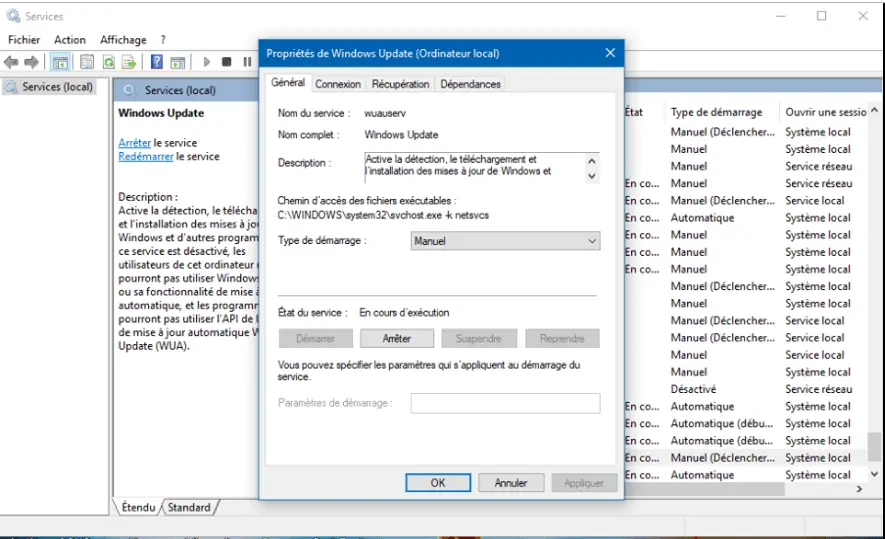885x539 pixels.
Task: Click the Arrêter le service link
Action: [134, 143]
